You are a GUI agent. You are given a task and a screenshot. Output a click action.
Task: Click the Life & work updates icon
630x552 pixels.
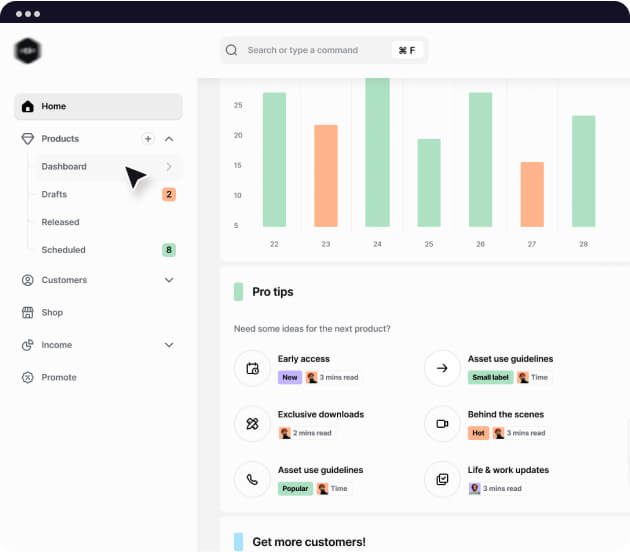tap(442, 479)
